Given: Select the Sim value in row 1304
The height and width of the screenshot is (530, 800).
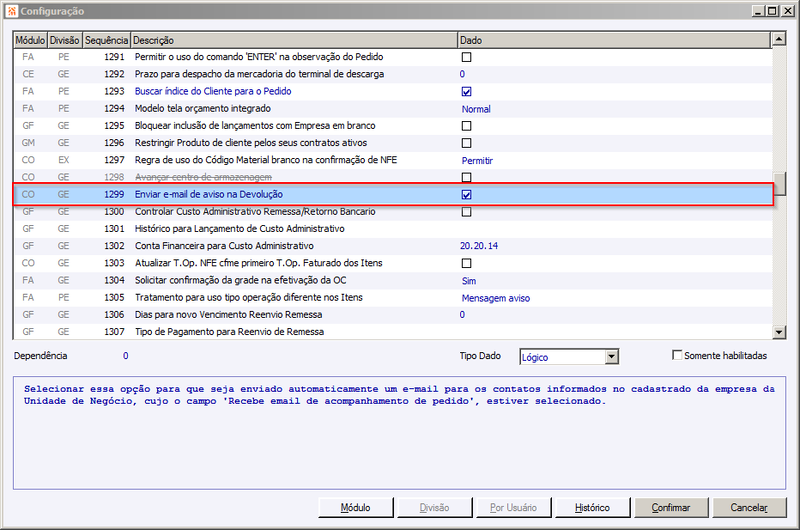Looking at the screenshot, I should pos(469,281).
